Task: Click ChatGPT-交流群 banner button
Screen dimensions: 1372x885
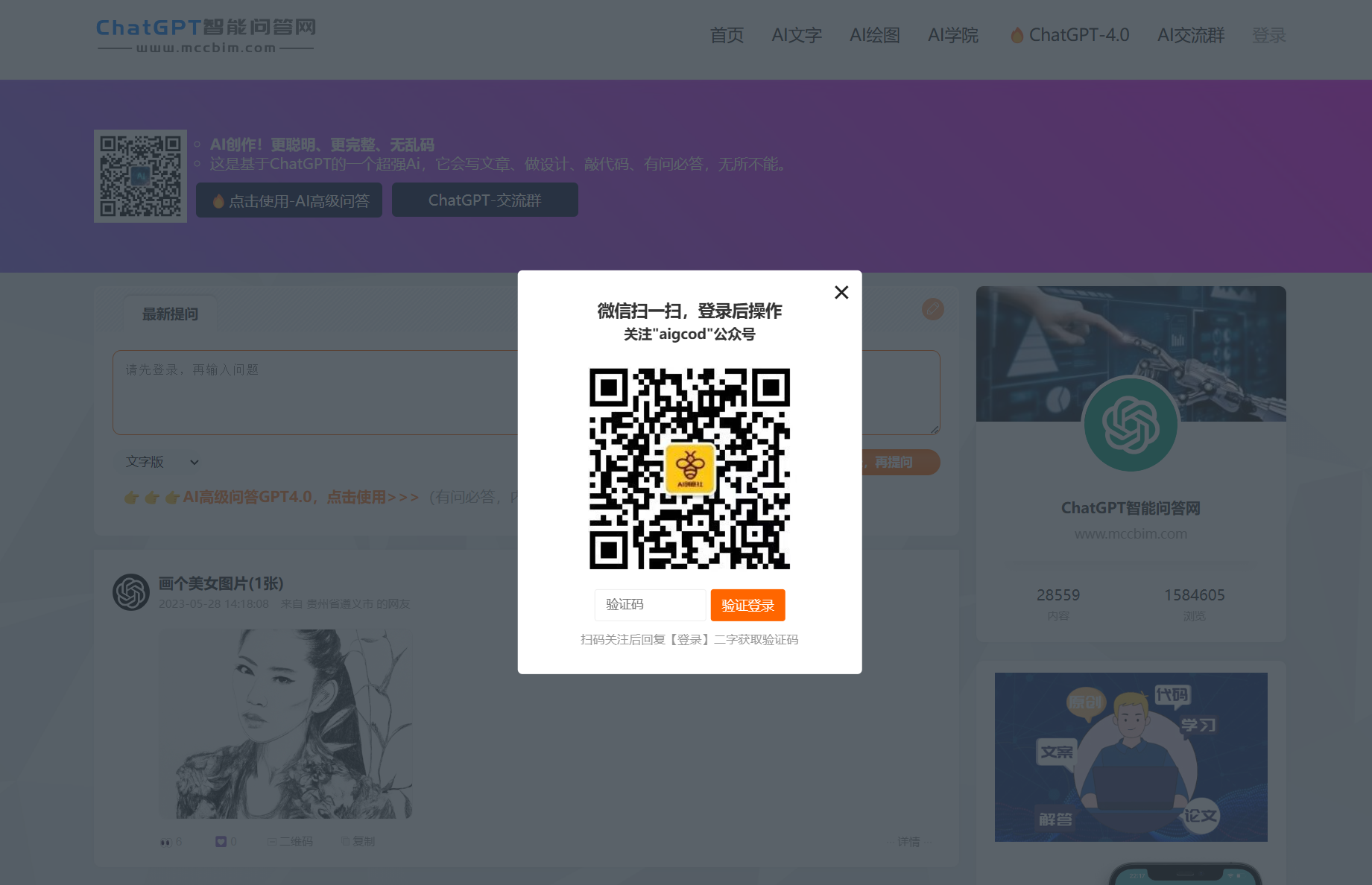Action: point(485,200)
